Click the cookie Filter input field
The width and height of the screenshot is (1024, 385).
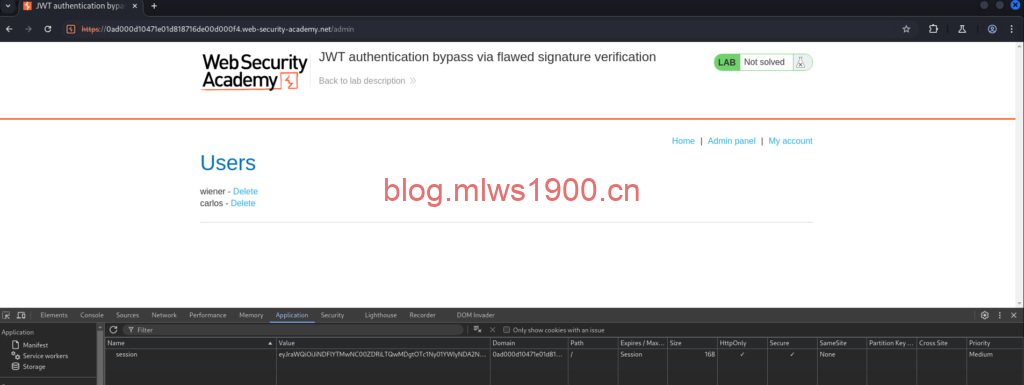pyautogui.click(x=294, y=330)
